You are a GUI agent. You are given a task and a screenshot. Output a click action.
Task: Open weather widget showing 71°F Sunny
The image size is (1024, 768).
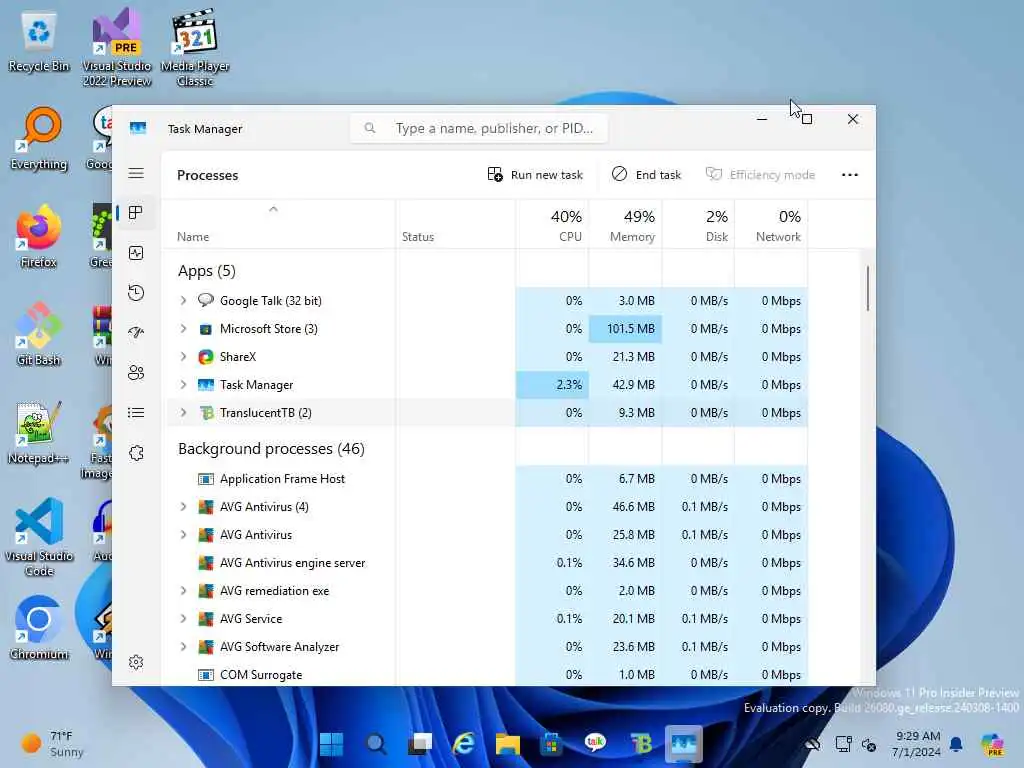(52, 744)
